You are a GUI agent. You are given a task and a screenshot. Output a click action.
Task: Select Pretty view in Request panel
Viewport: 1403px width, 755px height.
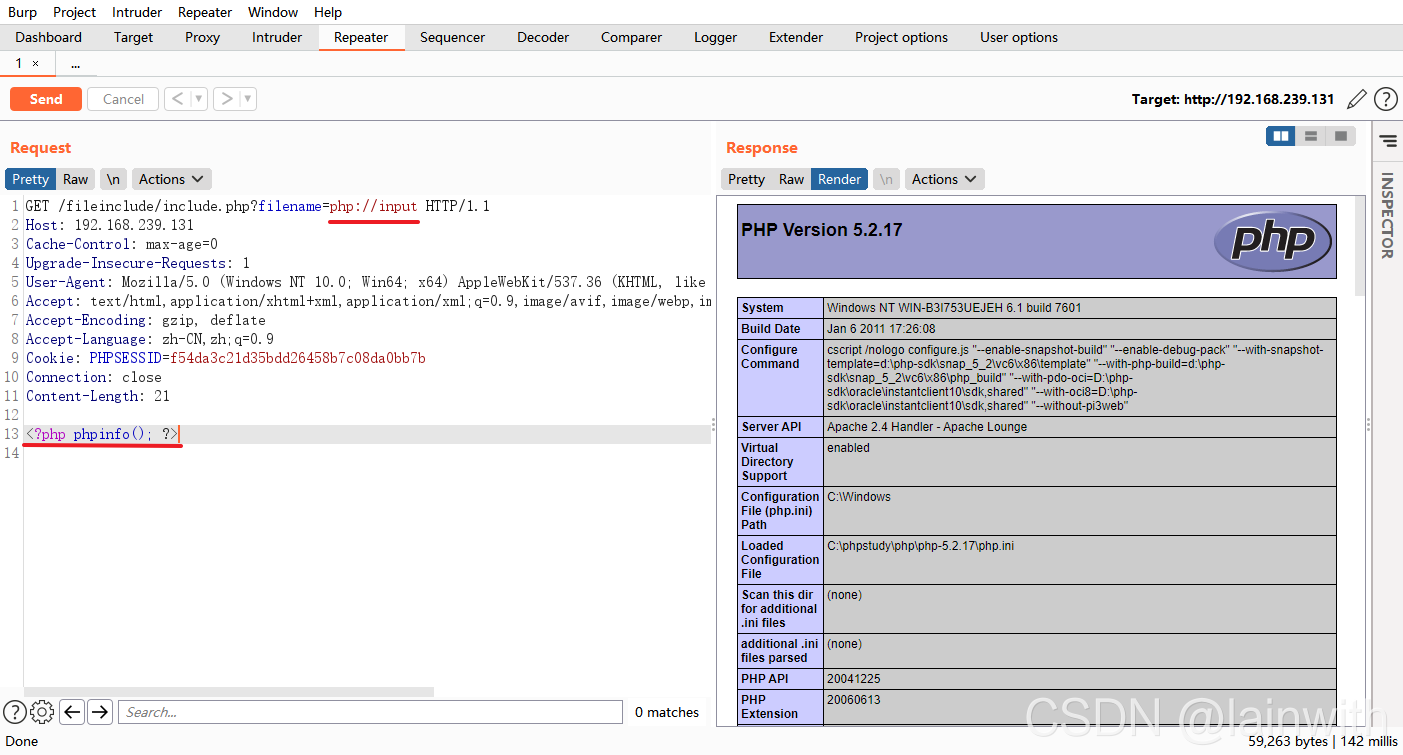[x=30, y=179]
